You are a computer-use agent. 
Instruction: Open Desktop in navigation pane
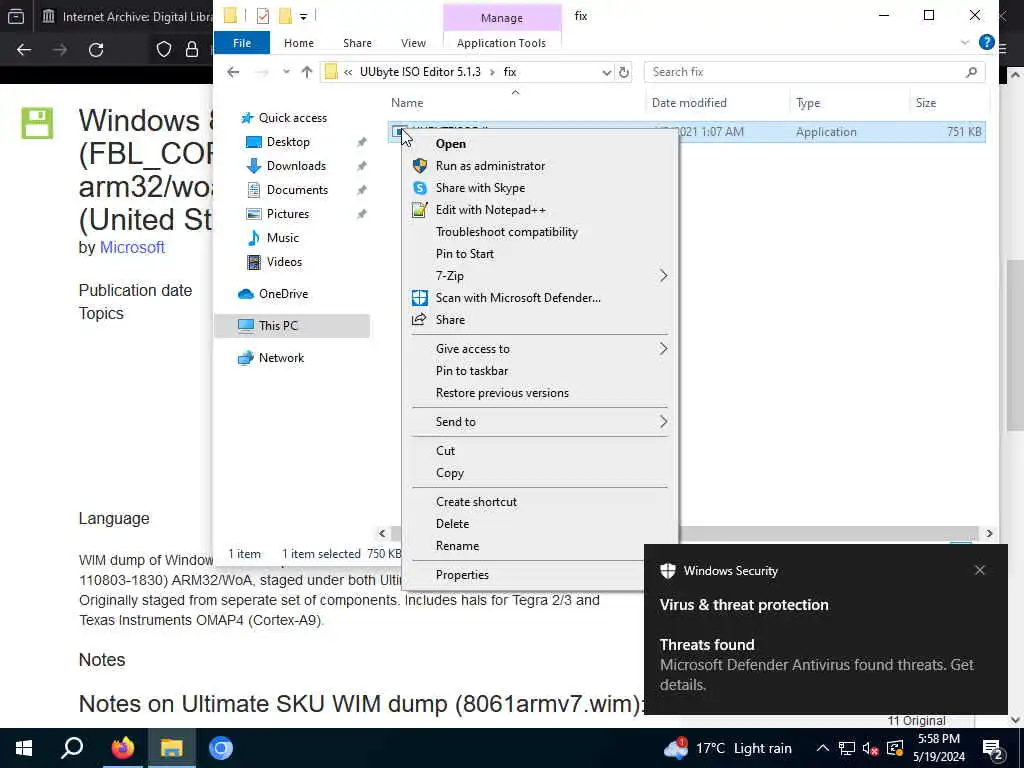click(x=288, y=142)
